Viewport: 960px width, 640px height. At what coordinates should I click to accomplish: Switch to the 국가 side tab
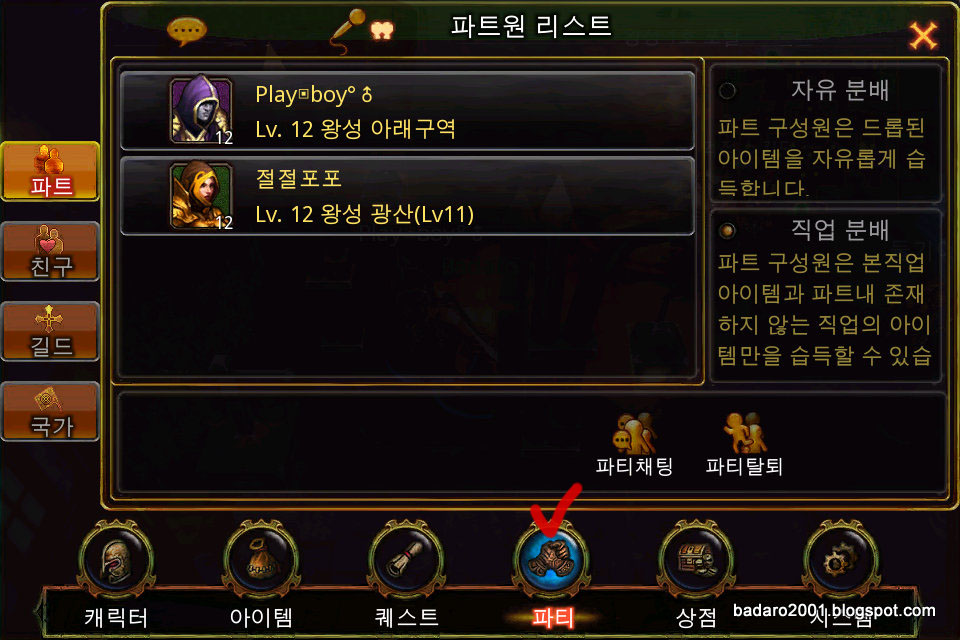[x=50, y=412]
